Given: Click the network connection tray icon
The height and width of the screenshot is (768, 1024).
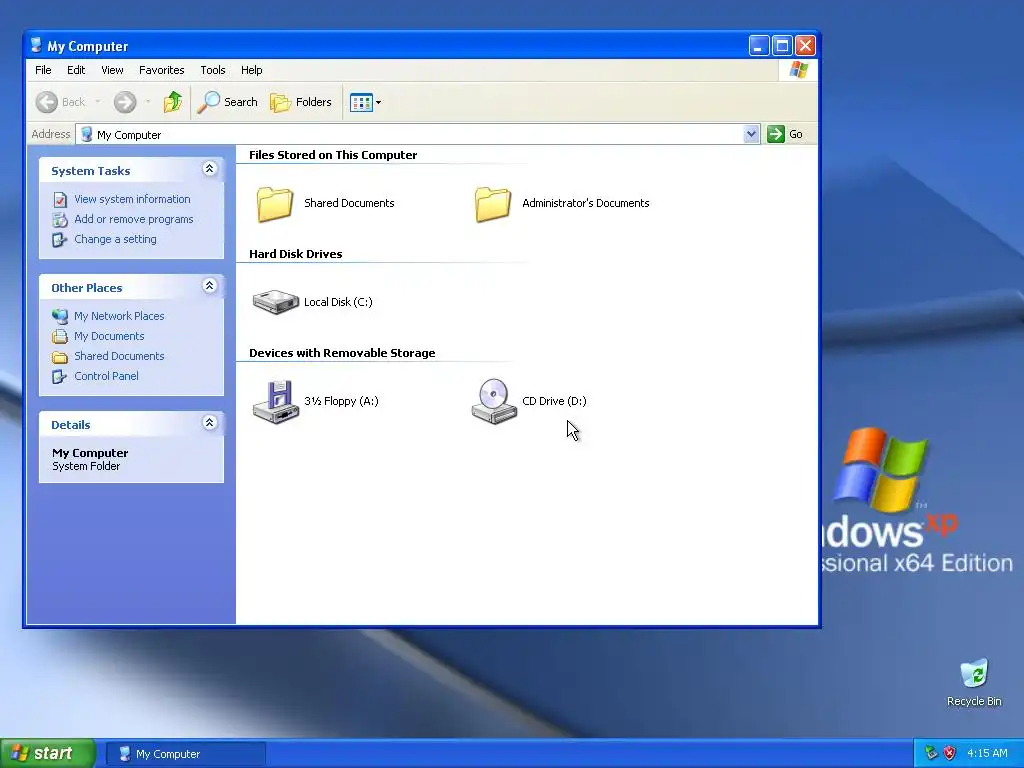Looking at the screenshot, I should (931, 753).
